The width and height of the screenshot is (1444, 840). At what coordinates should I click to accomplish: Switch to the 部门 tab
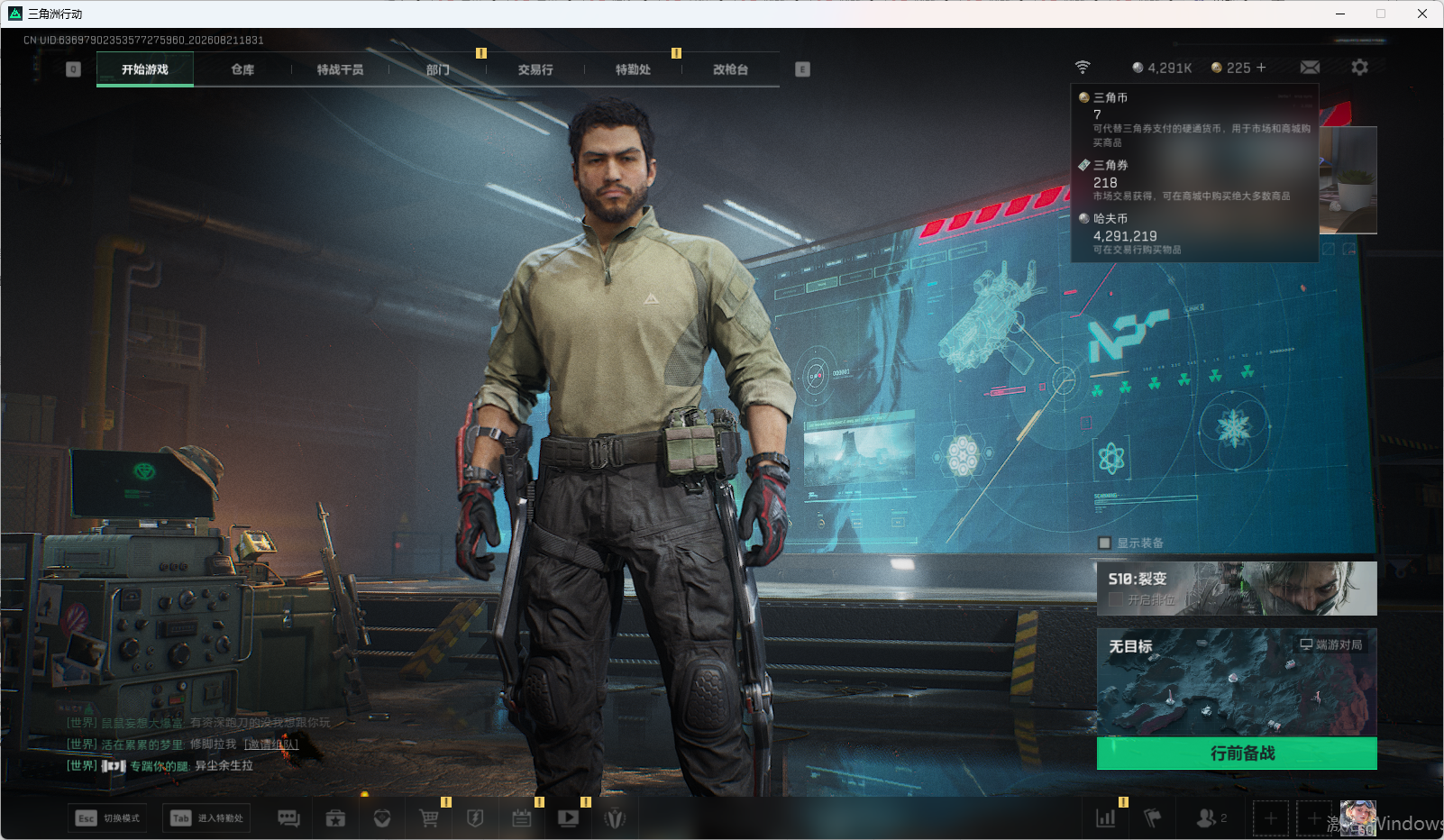[x=438, y=69]
